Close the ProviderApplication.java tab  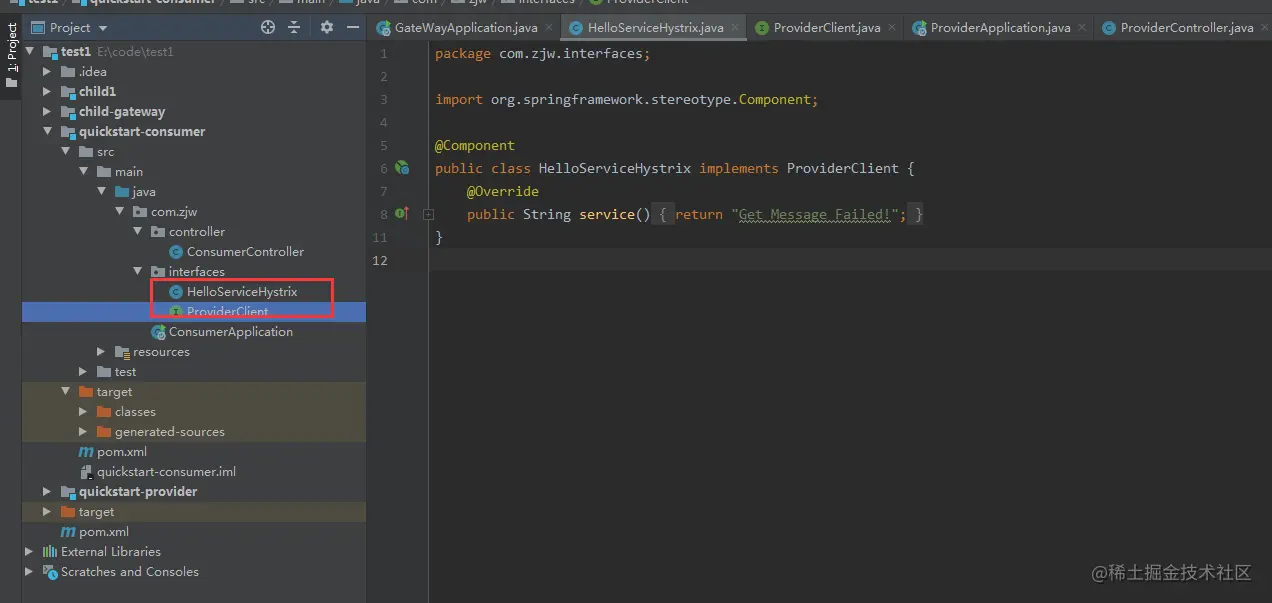(1080, 27)
